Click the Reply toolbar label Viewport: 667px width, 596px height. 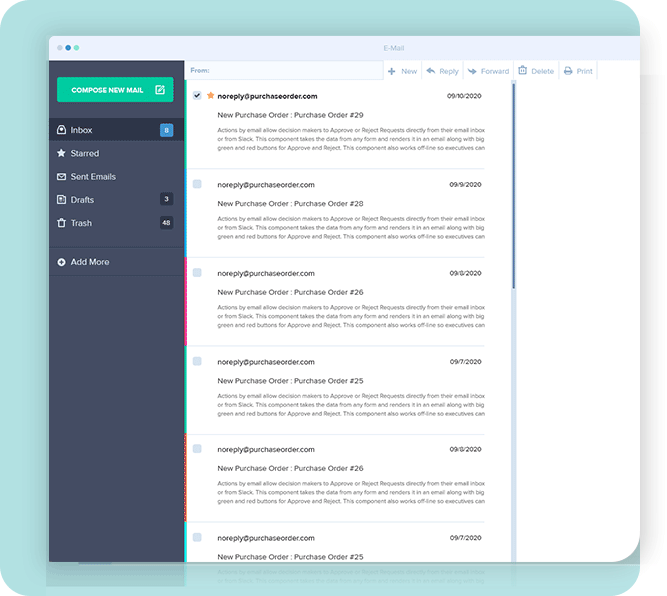pos(449,71)
